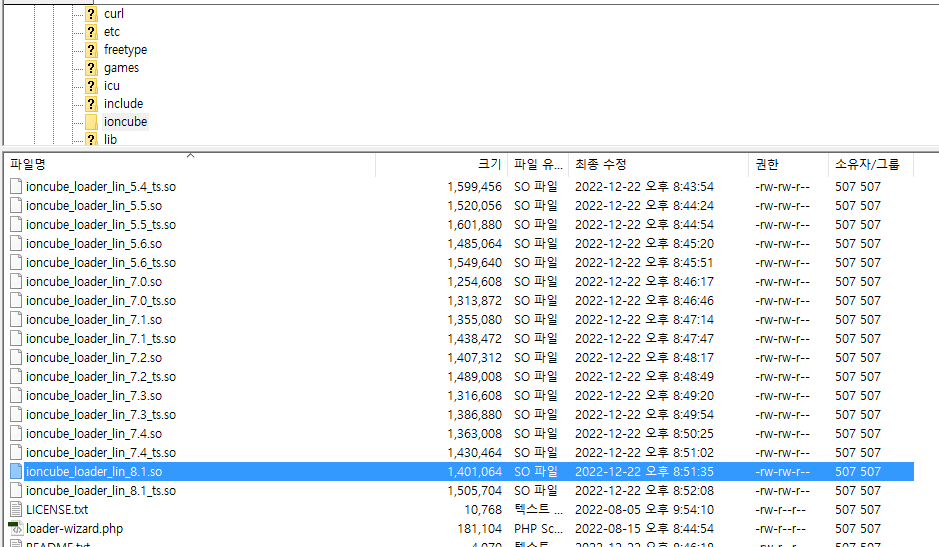This screenshot has height=547, width=939.
Task: Select the loader-wizard.php file
Action: click(74, 529)
